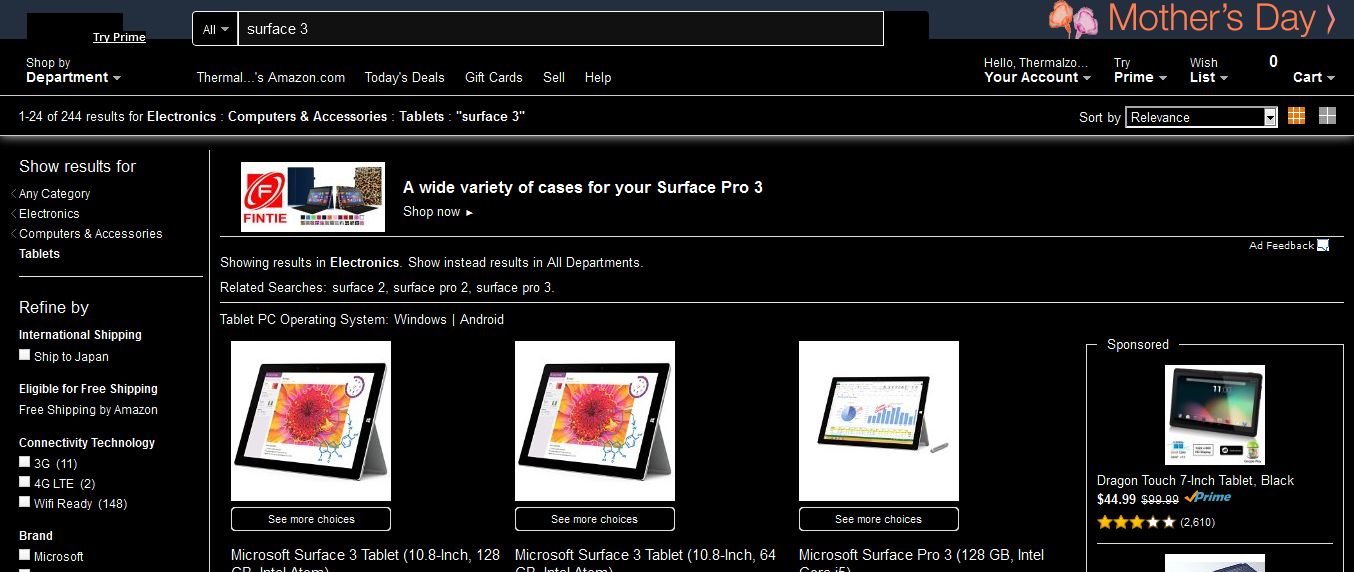Click Shop now for Surface Pro 3 cases
The width and height of the screenshot is (1354, 572).
click(x=438, y=212)
